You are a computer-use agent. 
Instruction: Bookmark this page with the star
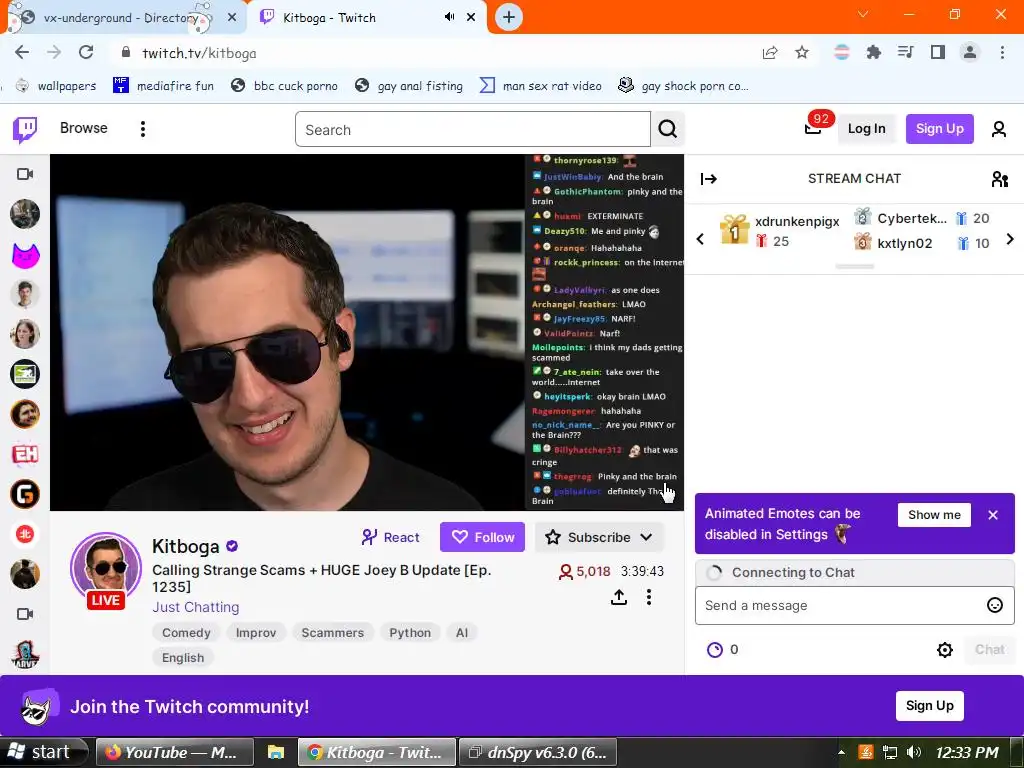pyautogui.click(x=802, y=52)
